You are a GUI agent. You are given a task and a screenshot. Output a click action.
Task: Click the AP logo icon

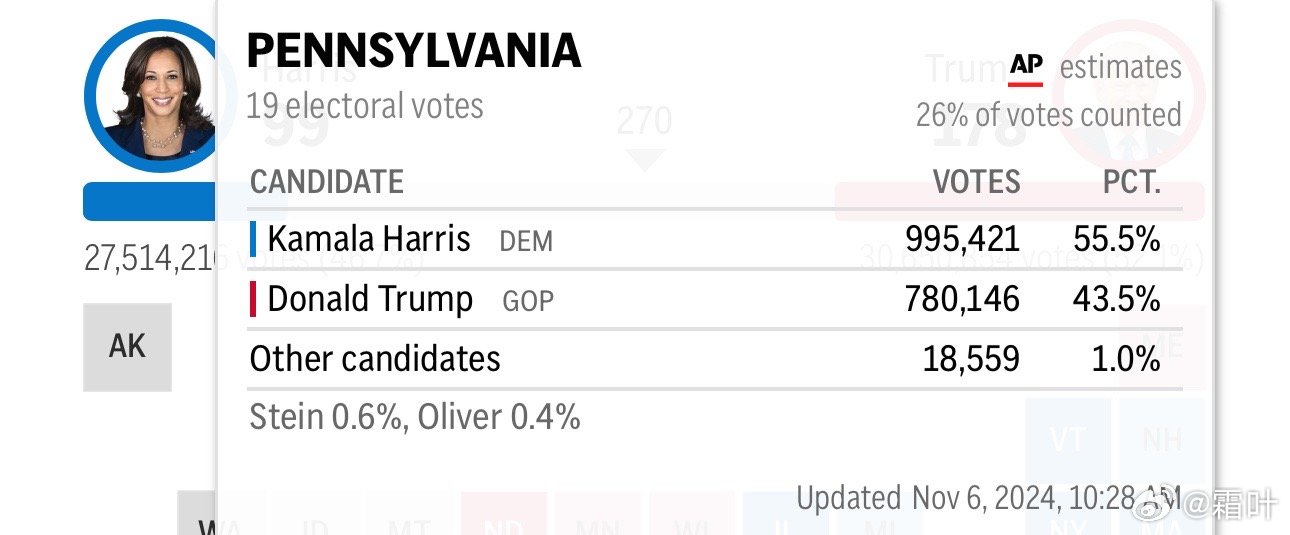click(x=1026, y=68)
